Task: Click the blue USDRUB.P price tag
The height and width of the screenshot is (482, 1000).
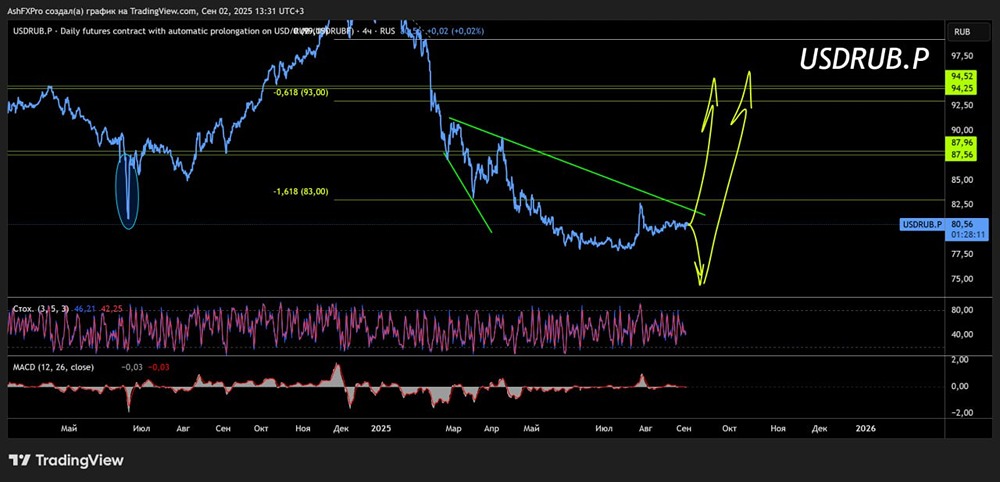Action: (922, 224)
